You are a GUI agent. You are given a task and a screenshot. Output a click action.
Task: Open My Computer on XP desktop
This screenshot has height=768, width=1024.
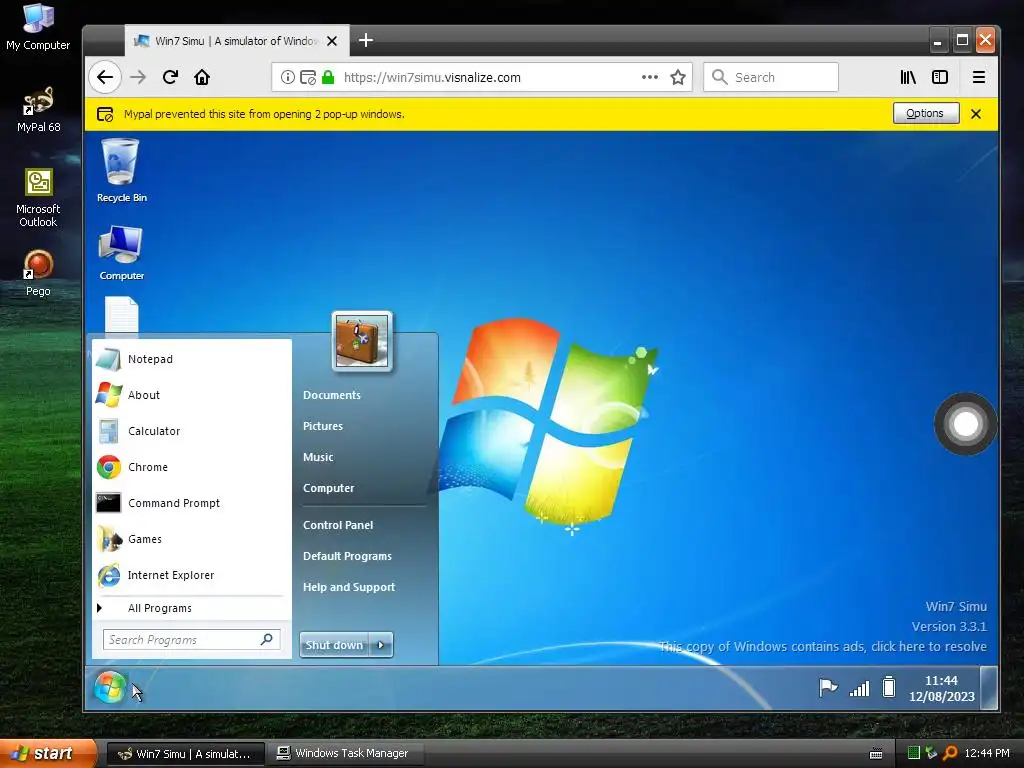(x=38, y=27)
